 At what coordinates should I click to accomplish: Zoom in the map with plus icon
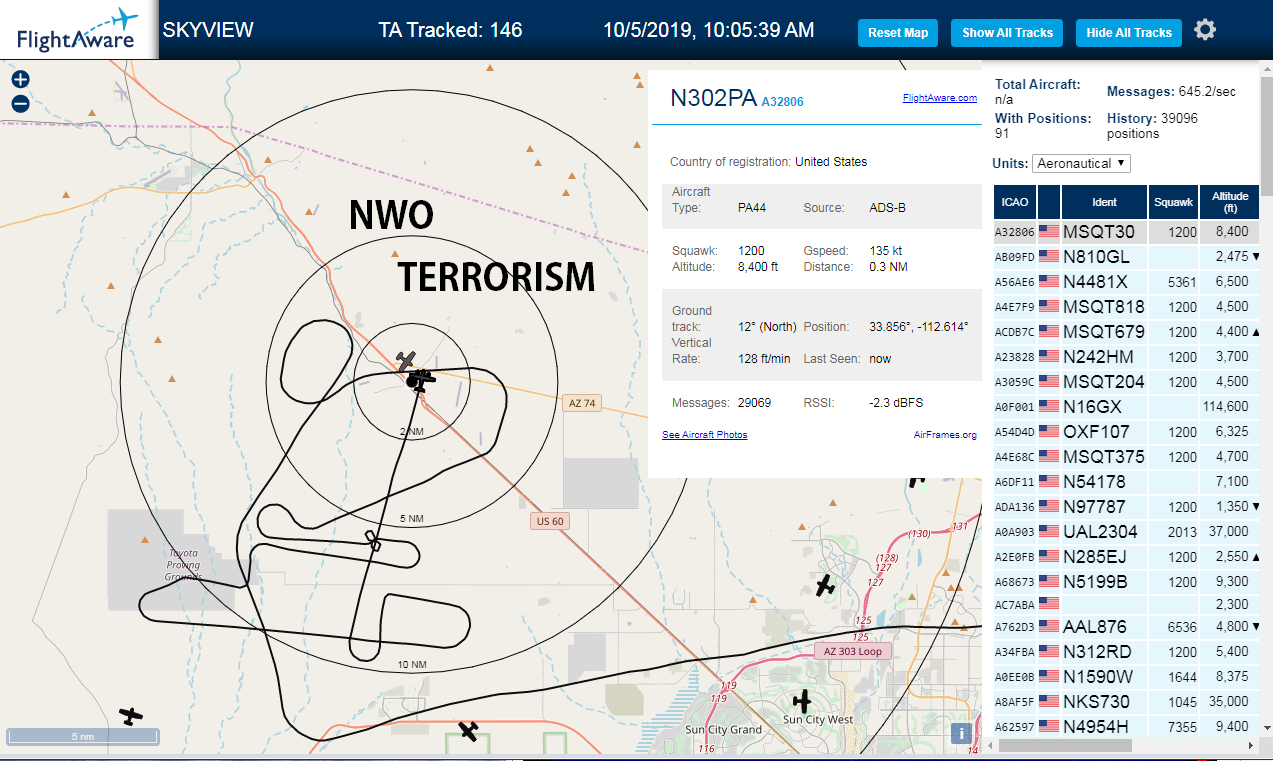tap(20, 80)
